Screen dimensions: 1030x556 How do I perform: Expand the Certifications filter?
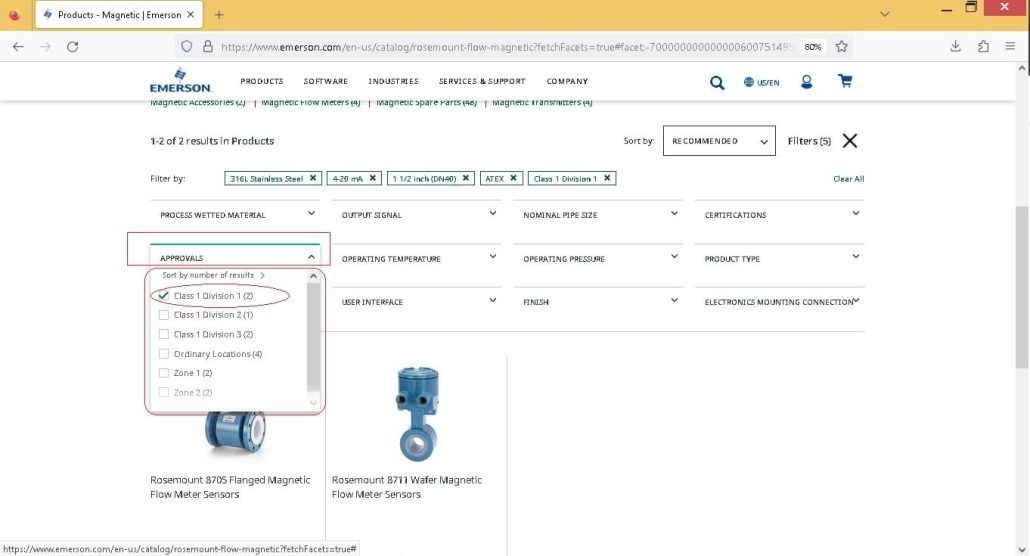[x=779, y=215]
